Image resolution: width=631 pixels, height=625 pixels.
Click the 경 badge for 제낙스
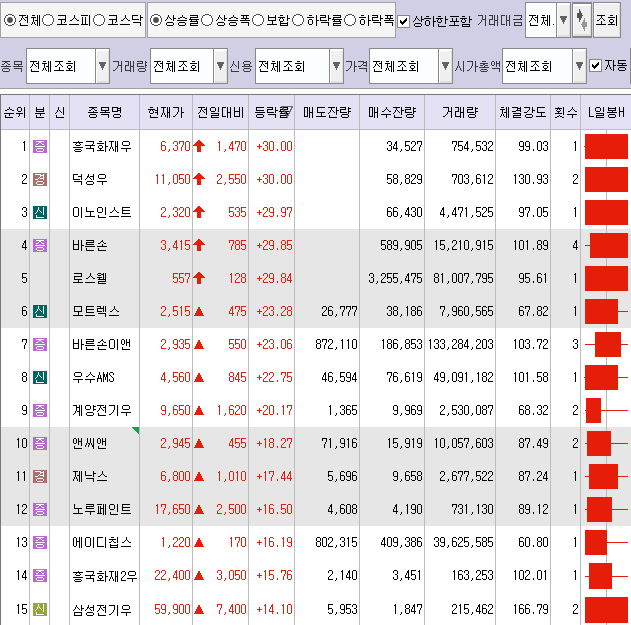tap(39, 476)
